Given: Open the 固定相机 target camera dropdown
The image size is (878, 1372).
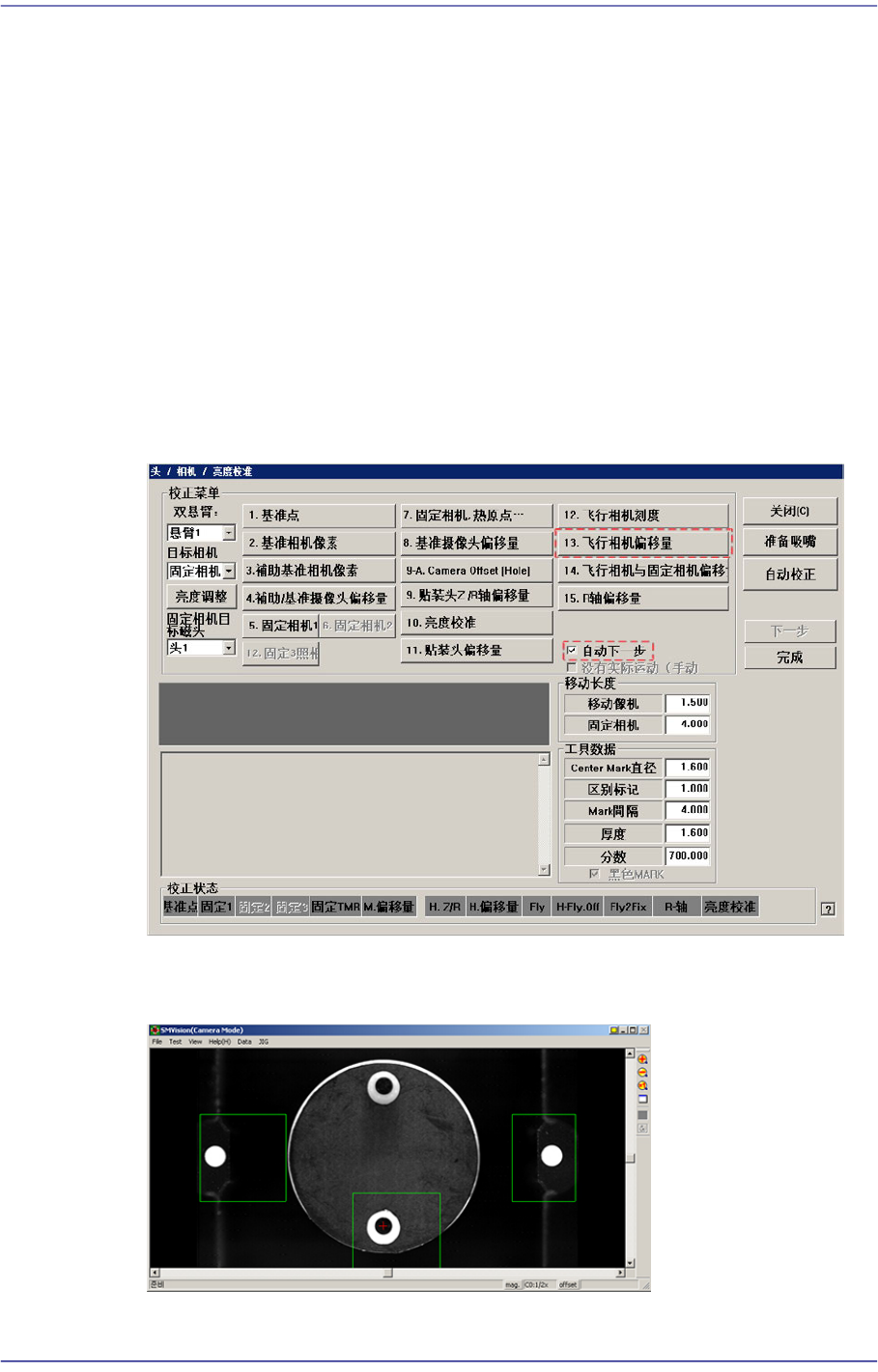Looking at the screenshot, I should coord(229,572).
